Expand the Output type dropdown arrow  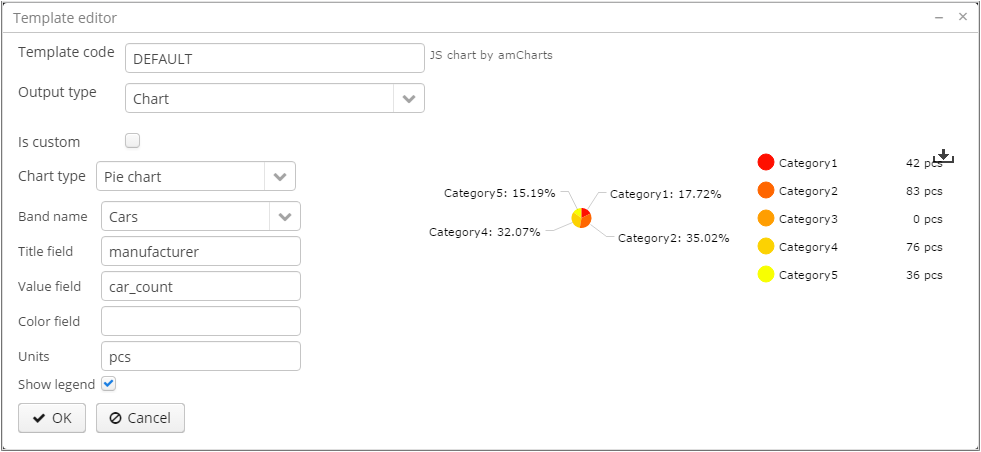pyautogui.click(x=408, y=98)
